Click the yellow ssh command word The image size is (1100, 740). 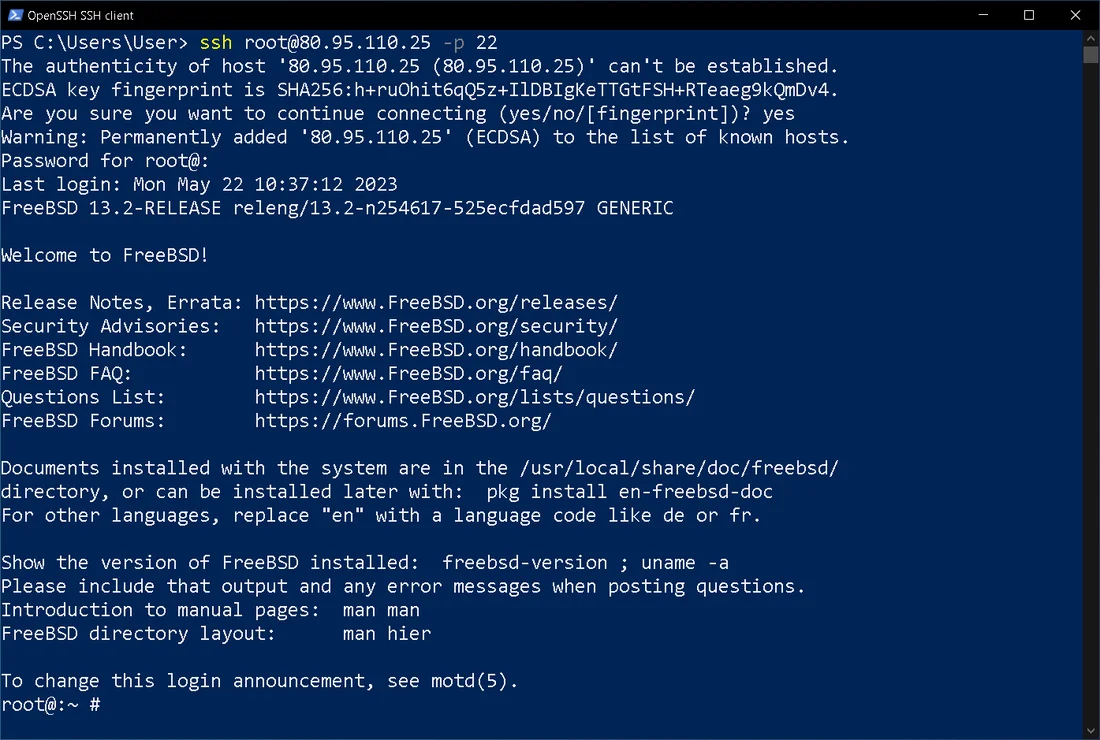(216, 43)
